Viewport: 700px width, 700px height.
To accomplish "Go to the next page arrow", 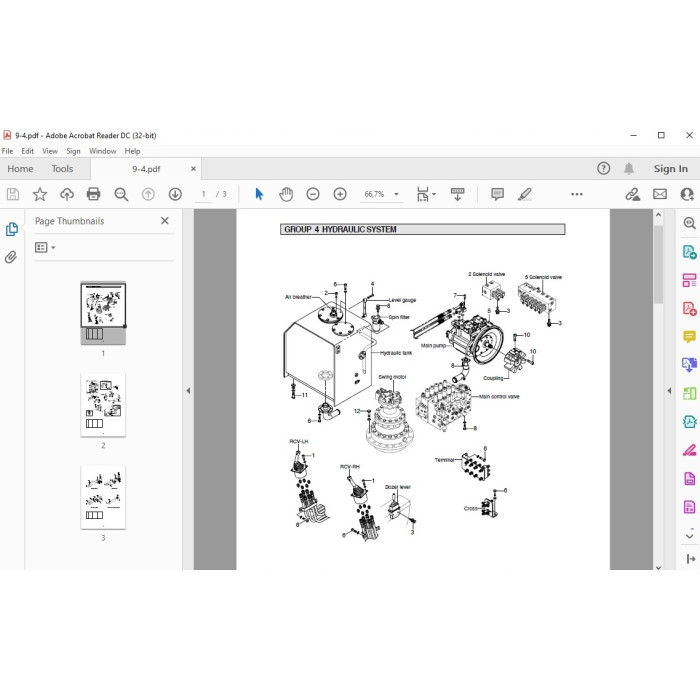I will tap(175, 194).
